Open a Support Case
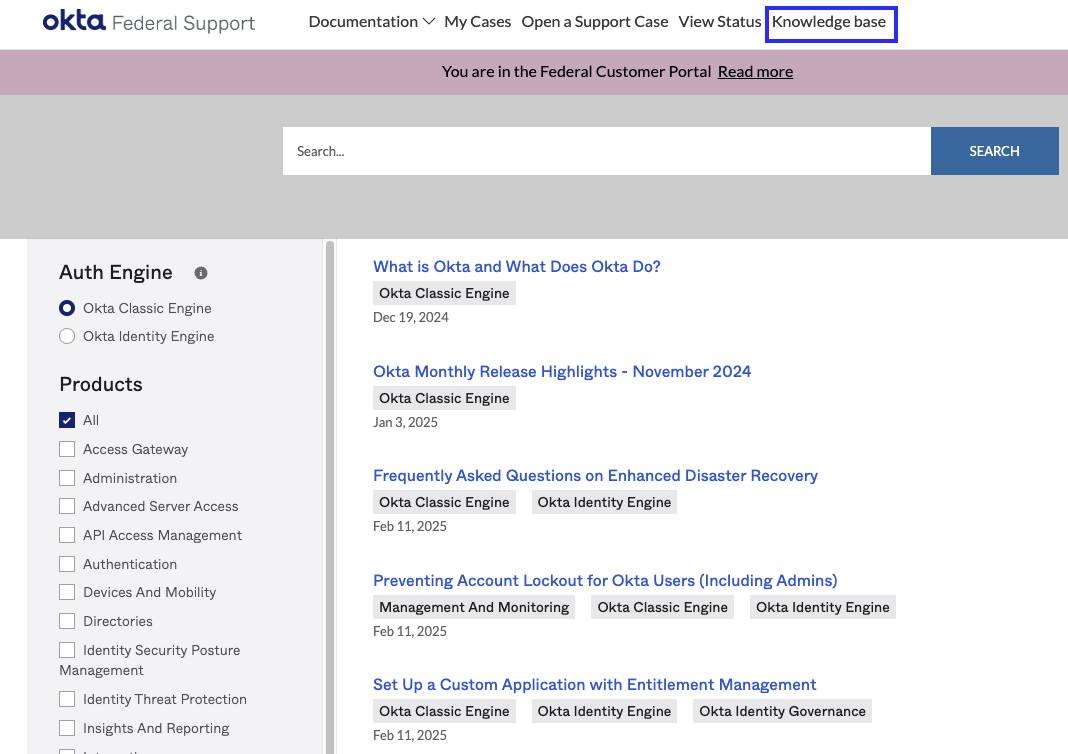 [594, 21]
